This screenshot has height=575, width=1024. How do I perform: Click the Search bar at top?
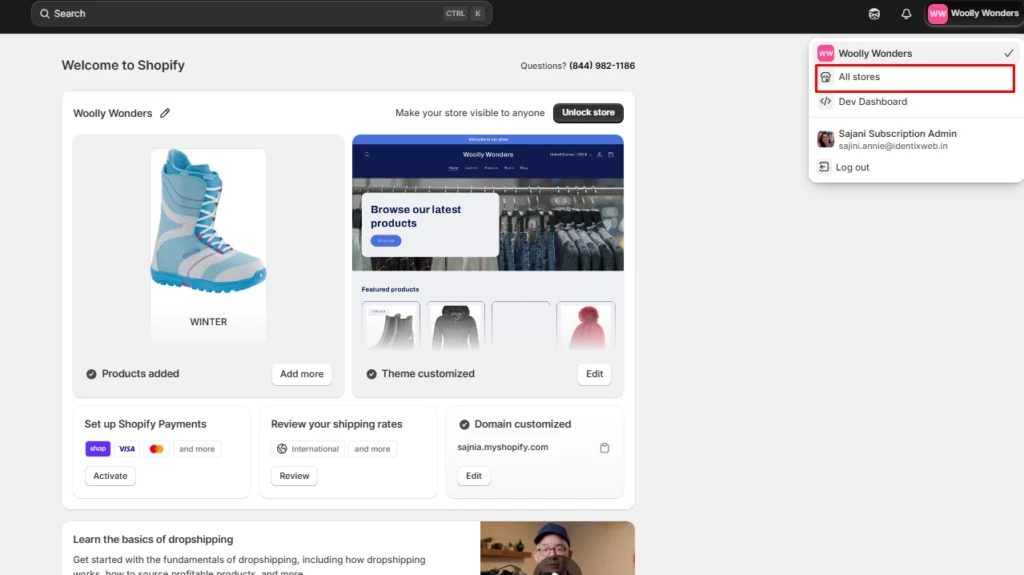click(261, 13)
